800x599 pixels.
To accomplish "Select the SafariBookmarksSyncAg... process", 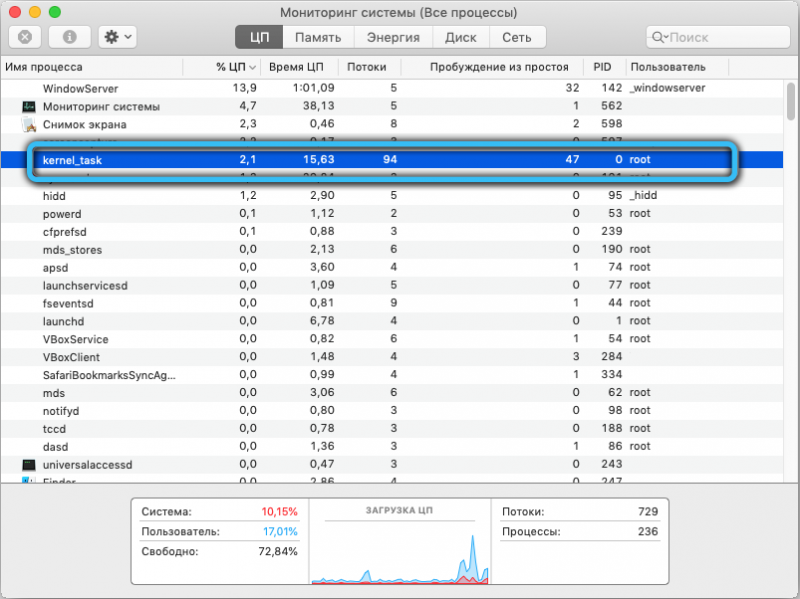I will tap(392, 375).
